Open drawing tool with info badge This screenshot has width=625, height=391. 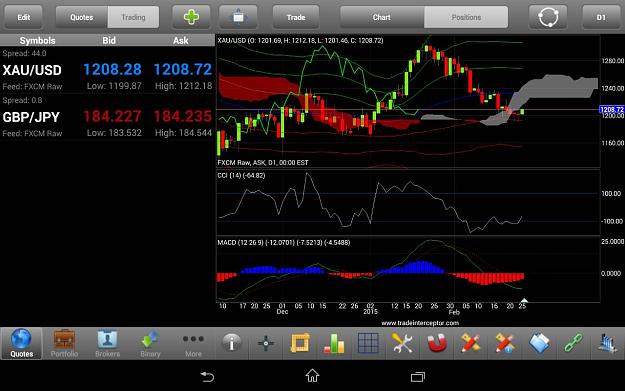click(x=505, y=343)
